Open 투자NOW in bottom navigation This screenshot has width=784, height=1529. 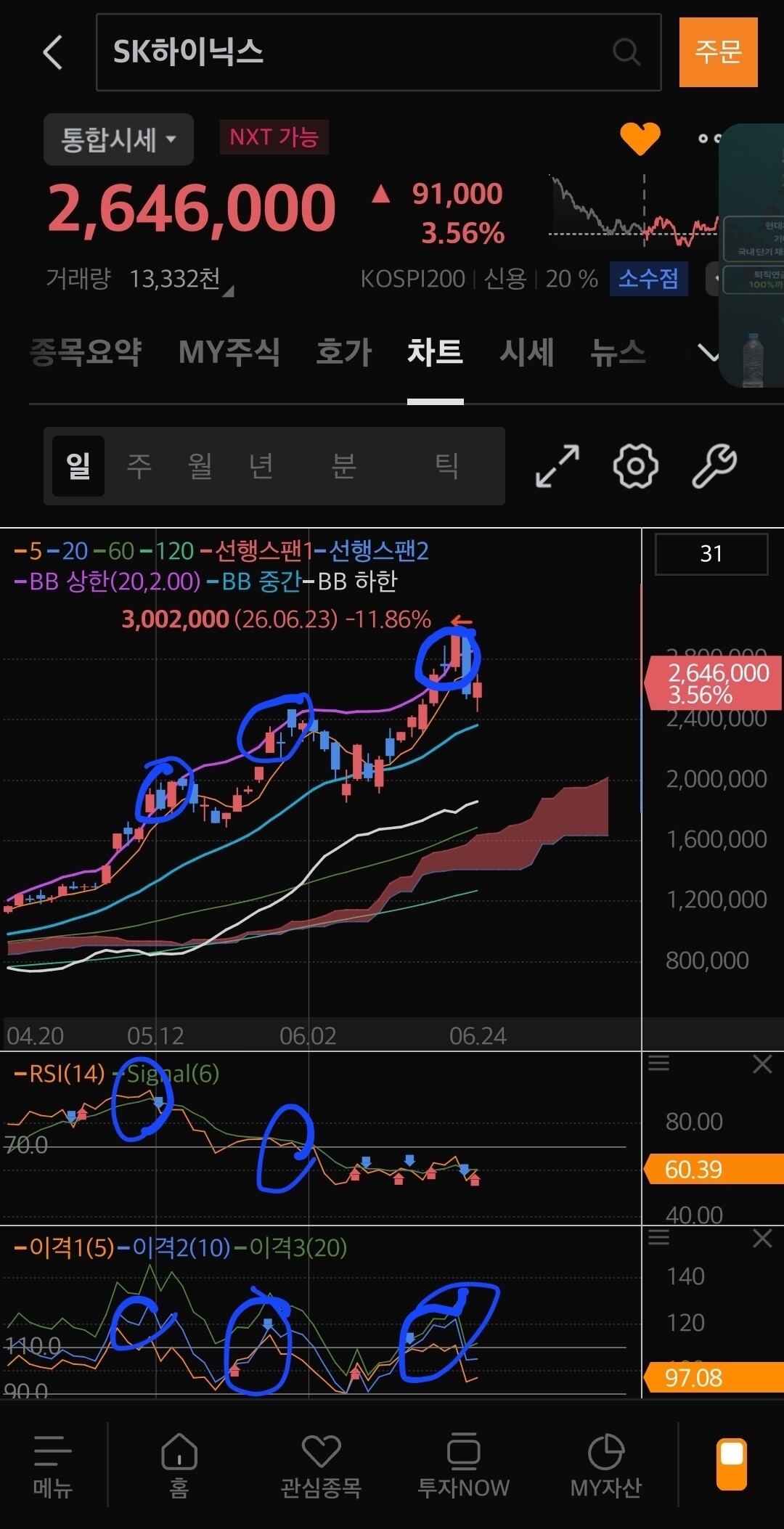(463, 1466)
